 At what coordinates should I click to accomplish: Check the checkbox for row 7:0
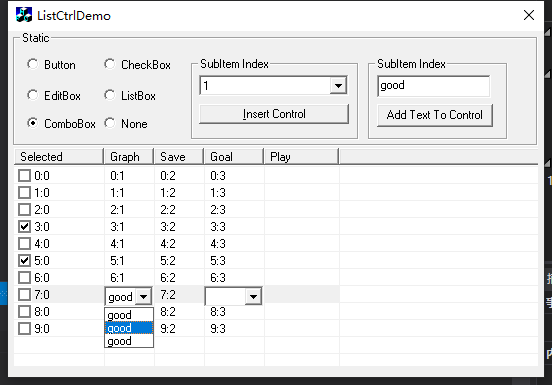point(24,295)
